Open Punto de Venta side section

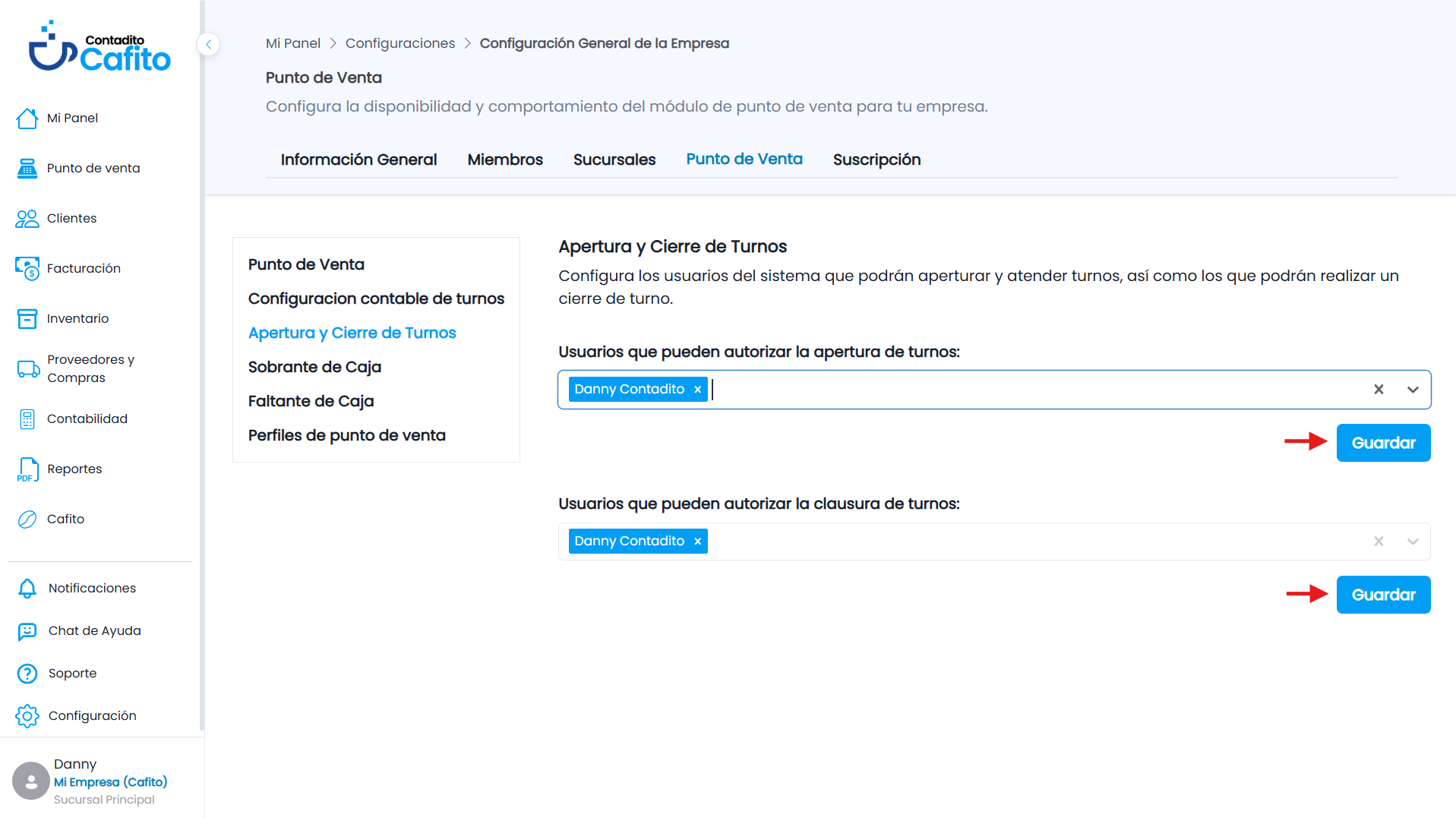pyautogui.click(x=306, y=264)
